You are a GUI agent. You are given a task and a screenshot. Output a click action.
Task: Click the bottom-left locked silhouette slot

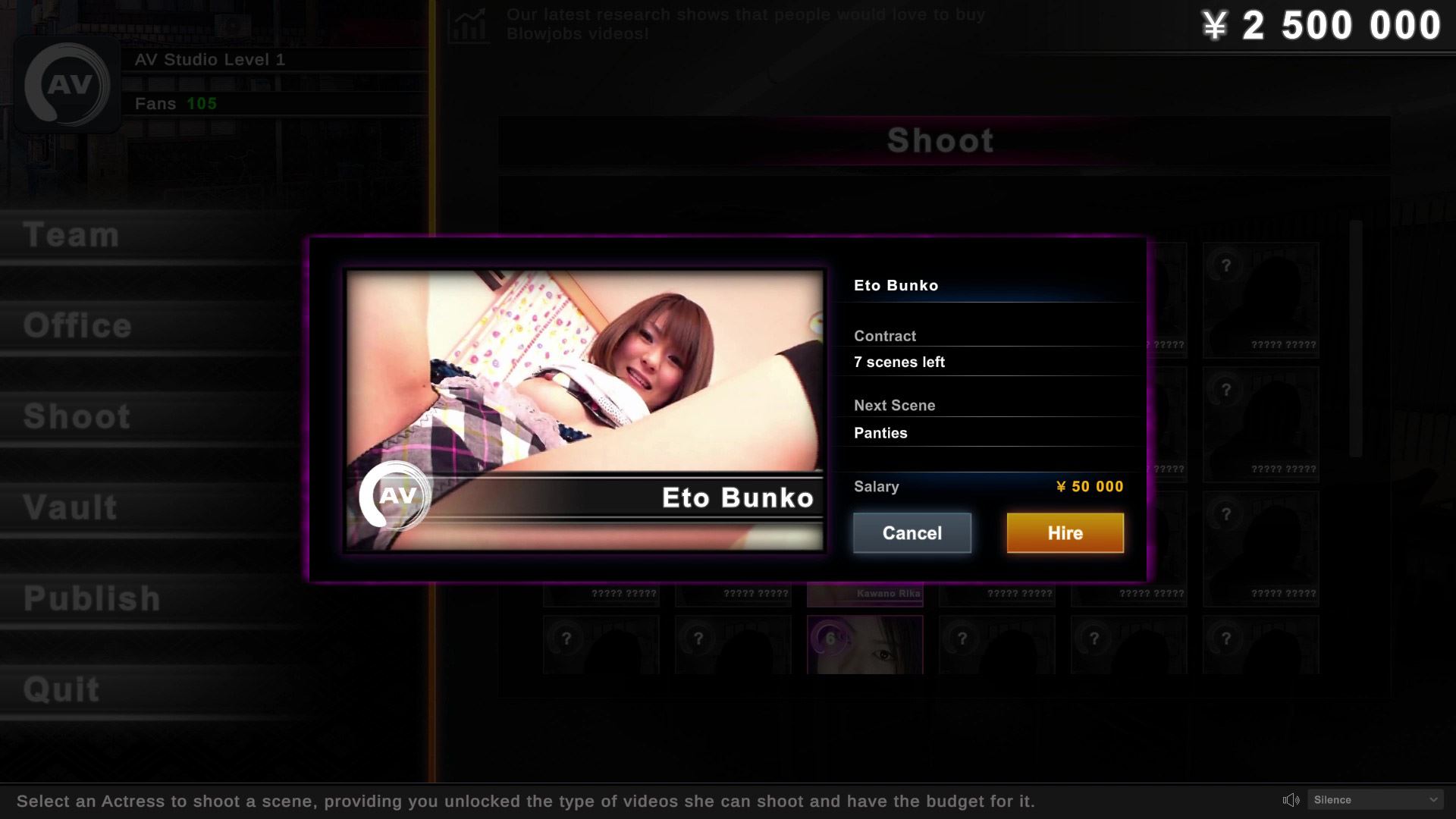point(601,645)
